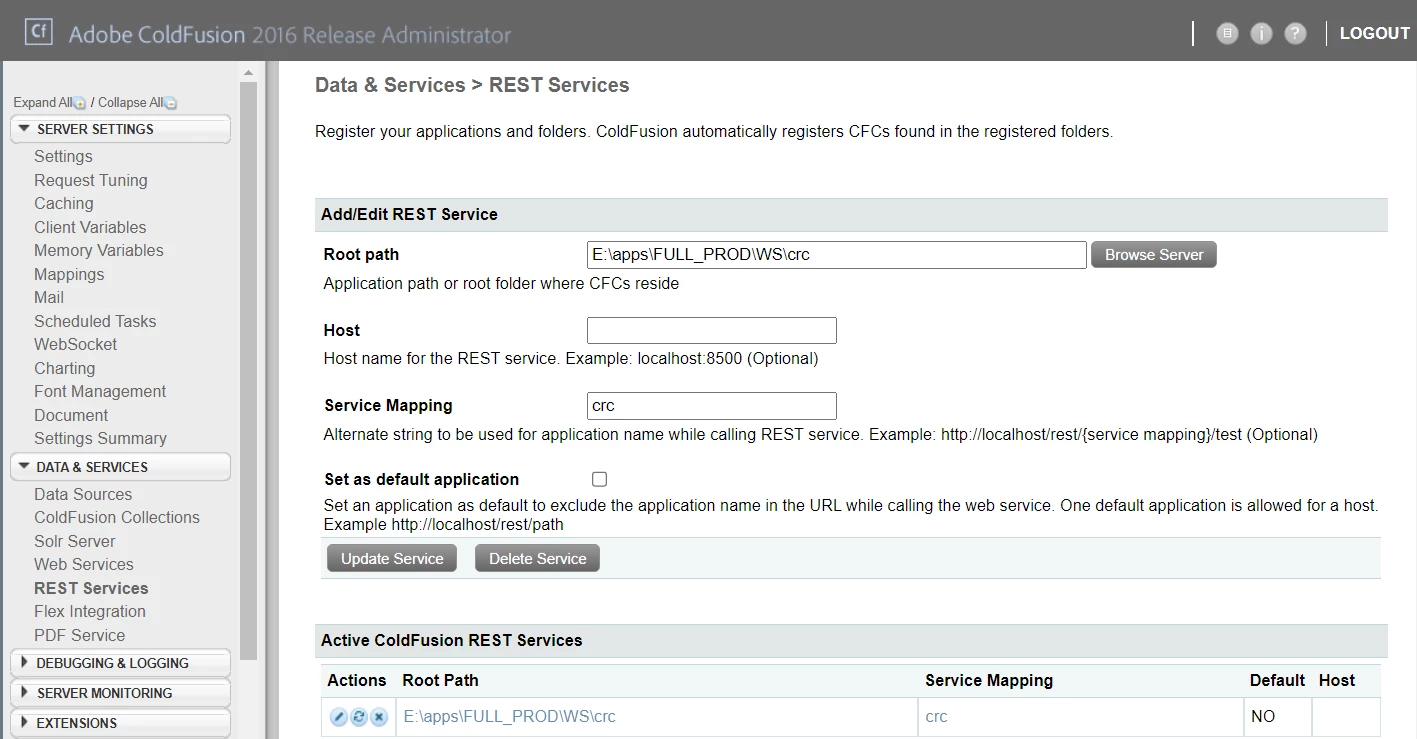Open Settings Summary page
Screen dimensions: 1417x739
100,438
